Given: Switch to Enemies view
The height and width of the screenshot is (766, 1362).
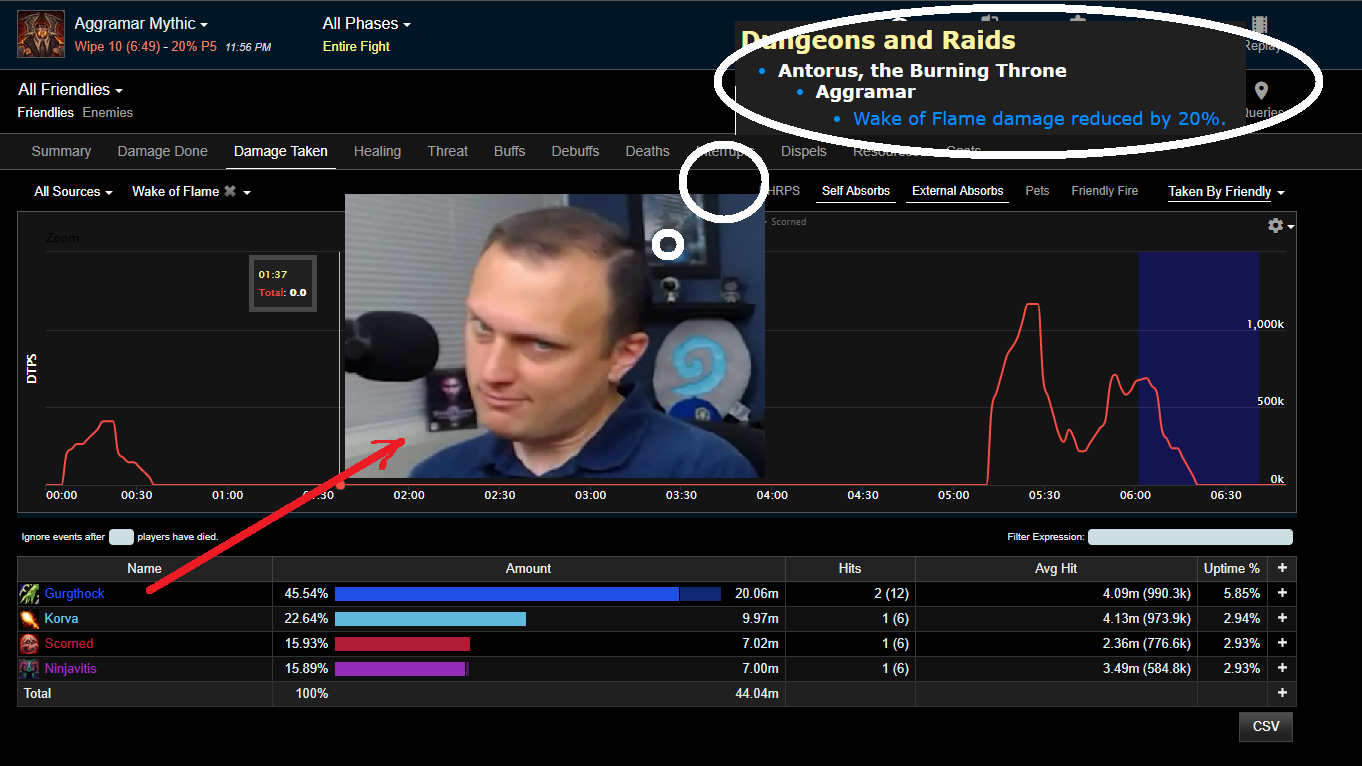Looking at the screenshot, I should [x=108, y=113].
